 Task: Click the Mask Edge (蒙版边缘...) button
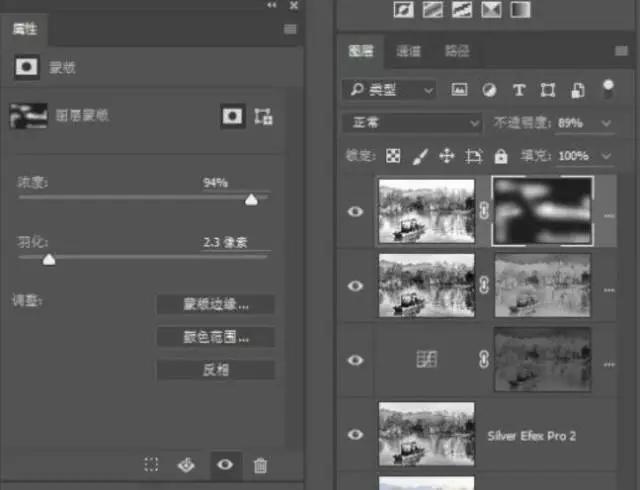coord(215,304)
